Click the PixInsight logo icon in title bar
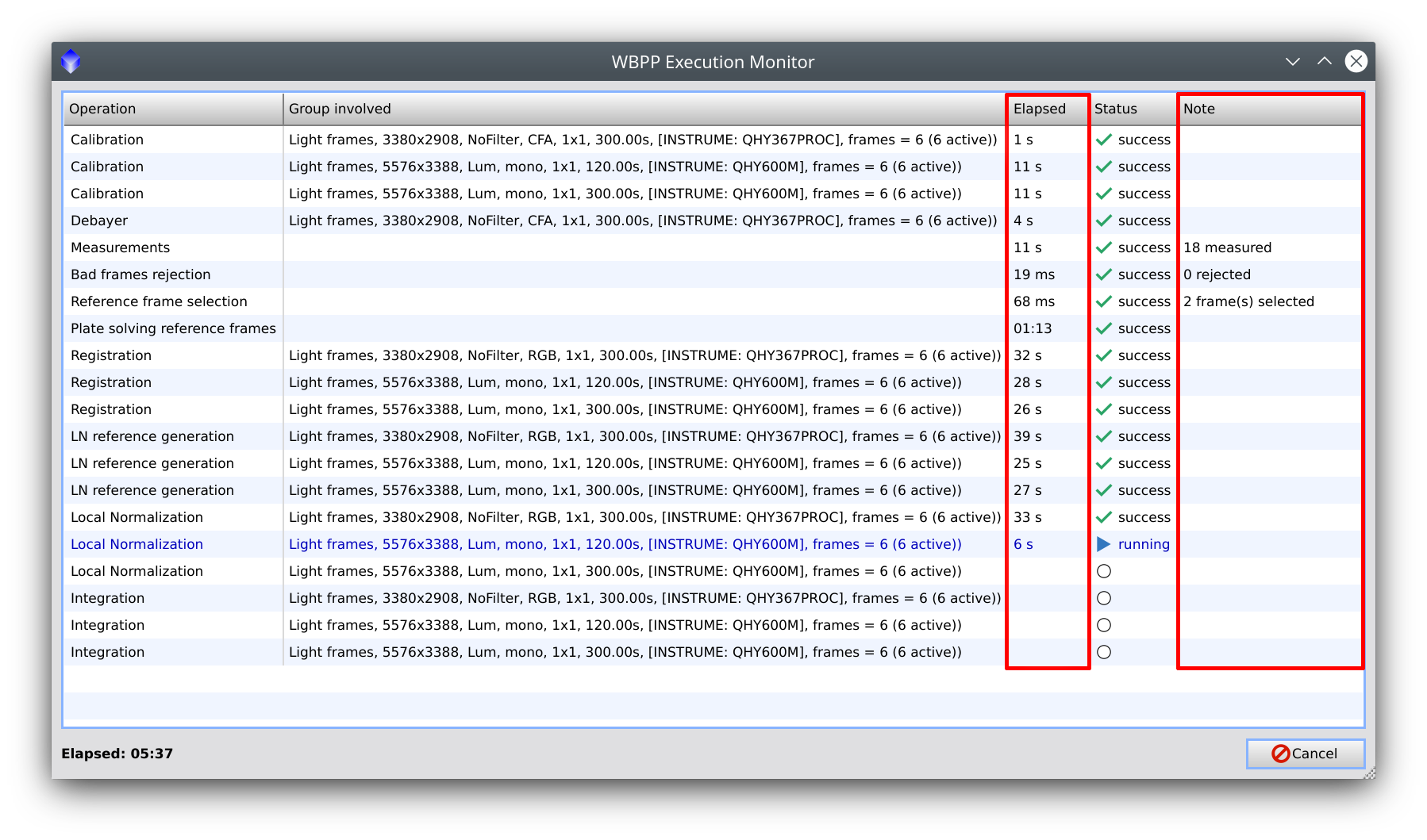The width and height of the screenshot is (1427, 840). [x=71, y=61]
